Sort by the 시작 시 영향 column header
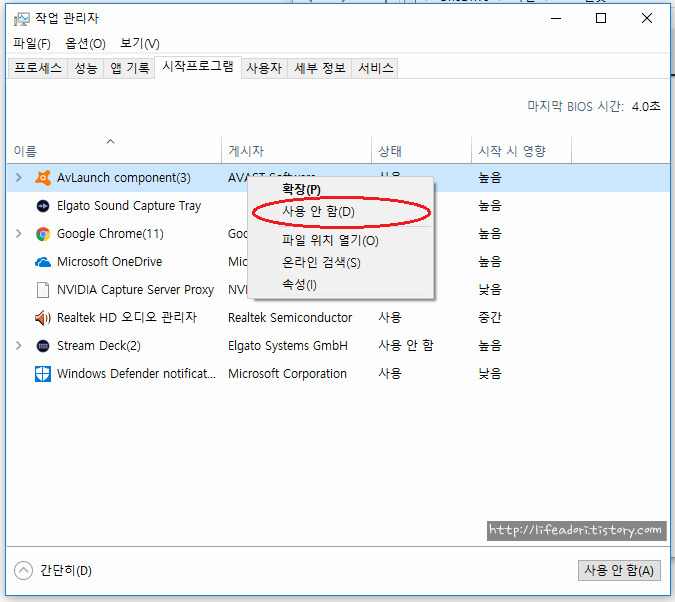Viewport: 675px width, 602px height. [x=521, y=150]
